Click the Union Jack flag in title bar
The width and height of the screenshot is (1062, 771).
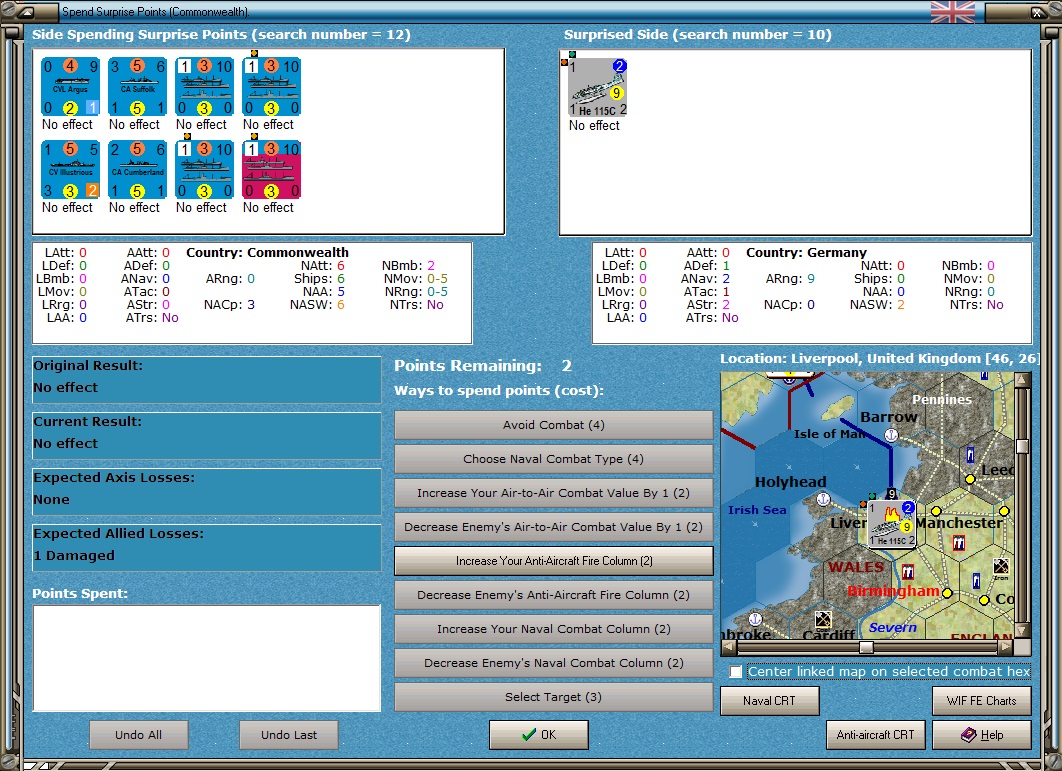click(953, 12)
